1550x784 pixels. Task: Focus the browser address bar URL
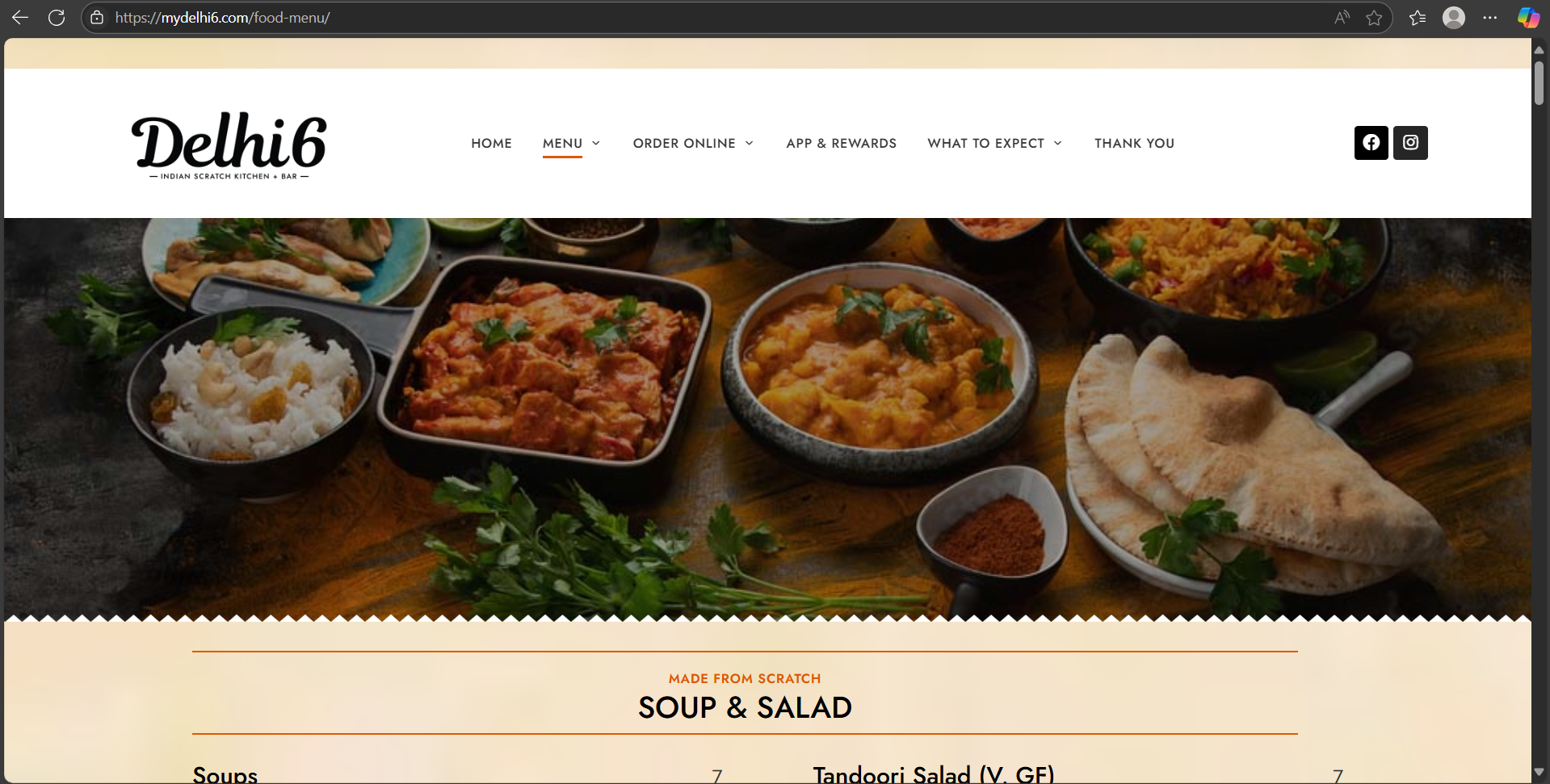(x=222, y=18)
